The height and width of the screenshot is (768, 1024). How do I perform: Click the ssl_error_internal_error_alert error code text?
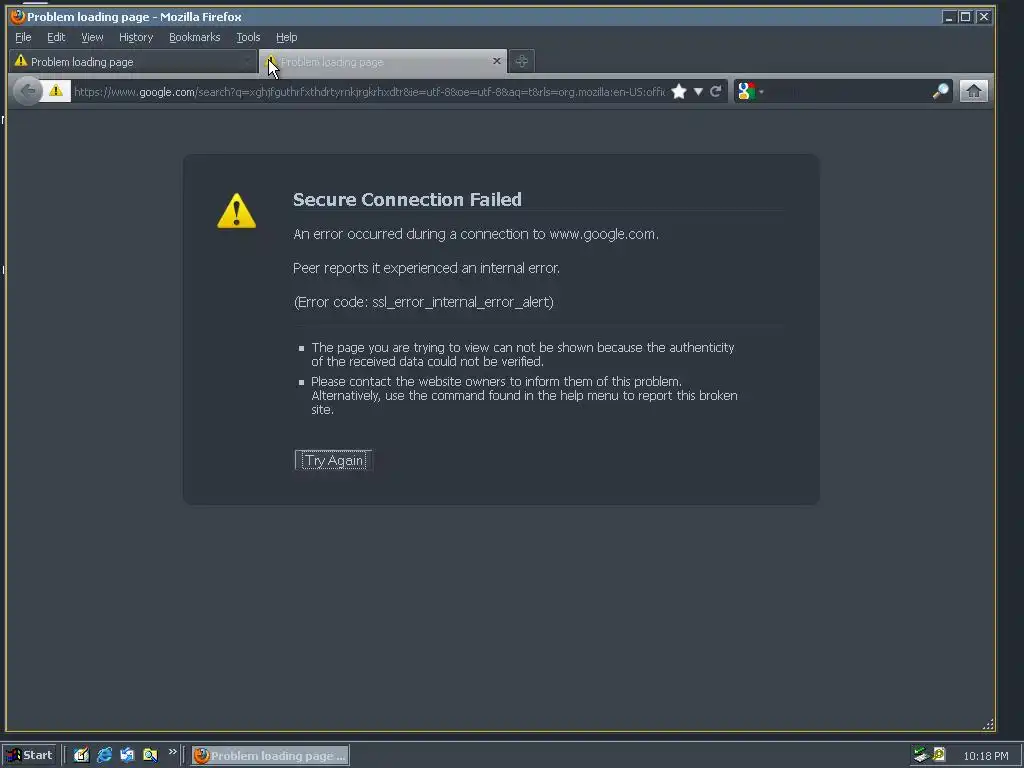pyautogui.click(x=462, y=302)
